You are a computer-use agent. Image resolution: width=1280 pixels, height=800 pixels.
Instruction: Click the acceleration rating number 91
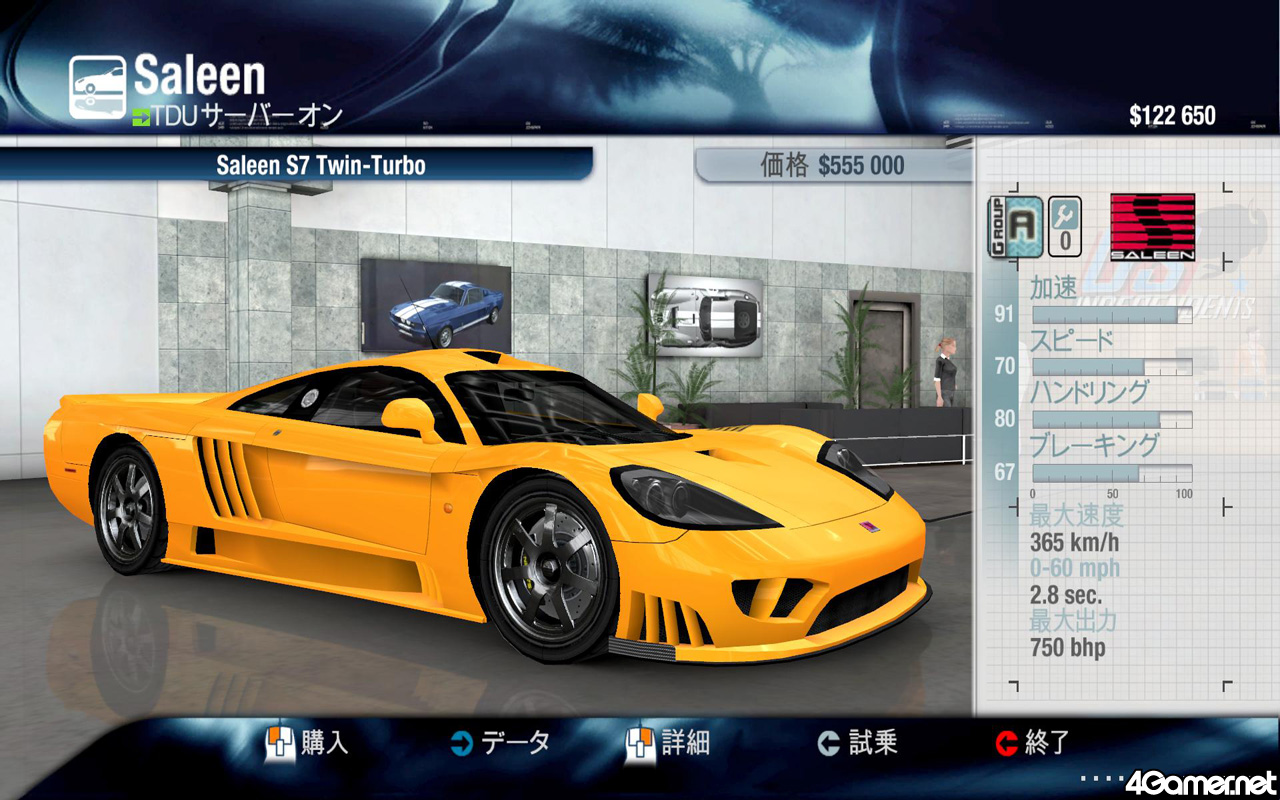tap(1004, 314)
